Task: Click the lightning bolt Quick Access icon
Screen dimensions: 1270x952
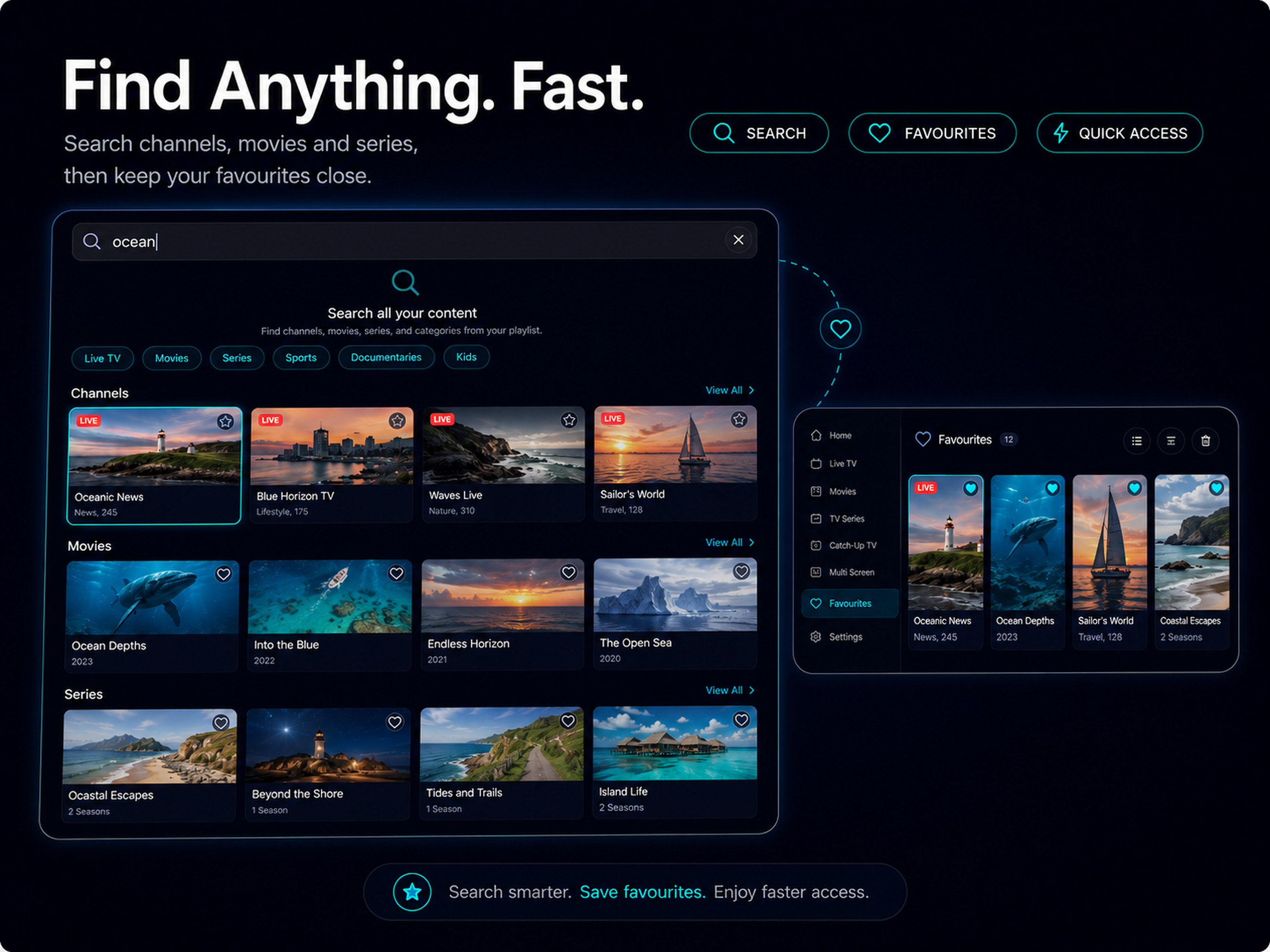Action: 1060,133
